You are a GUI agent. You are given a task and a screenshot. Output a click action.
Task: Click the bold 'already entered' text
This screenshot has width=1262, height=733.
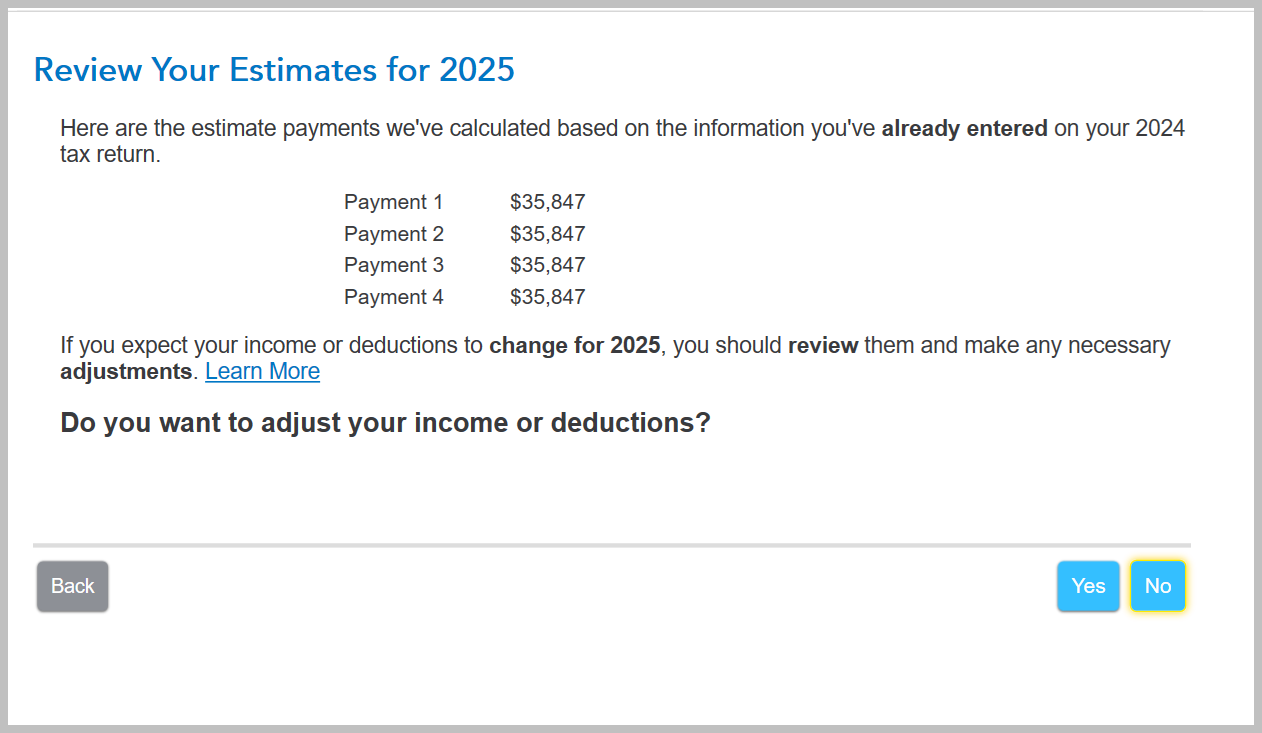point(964,128)
